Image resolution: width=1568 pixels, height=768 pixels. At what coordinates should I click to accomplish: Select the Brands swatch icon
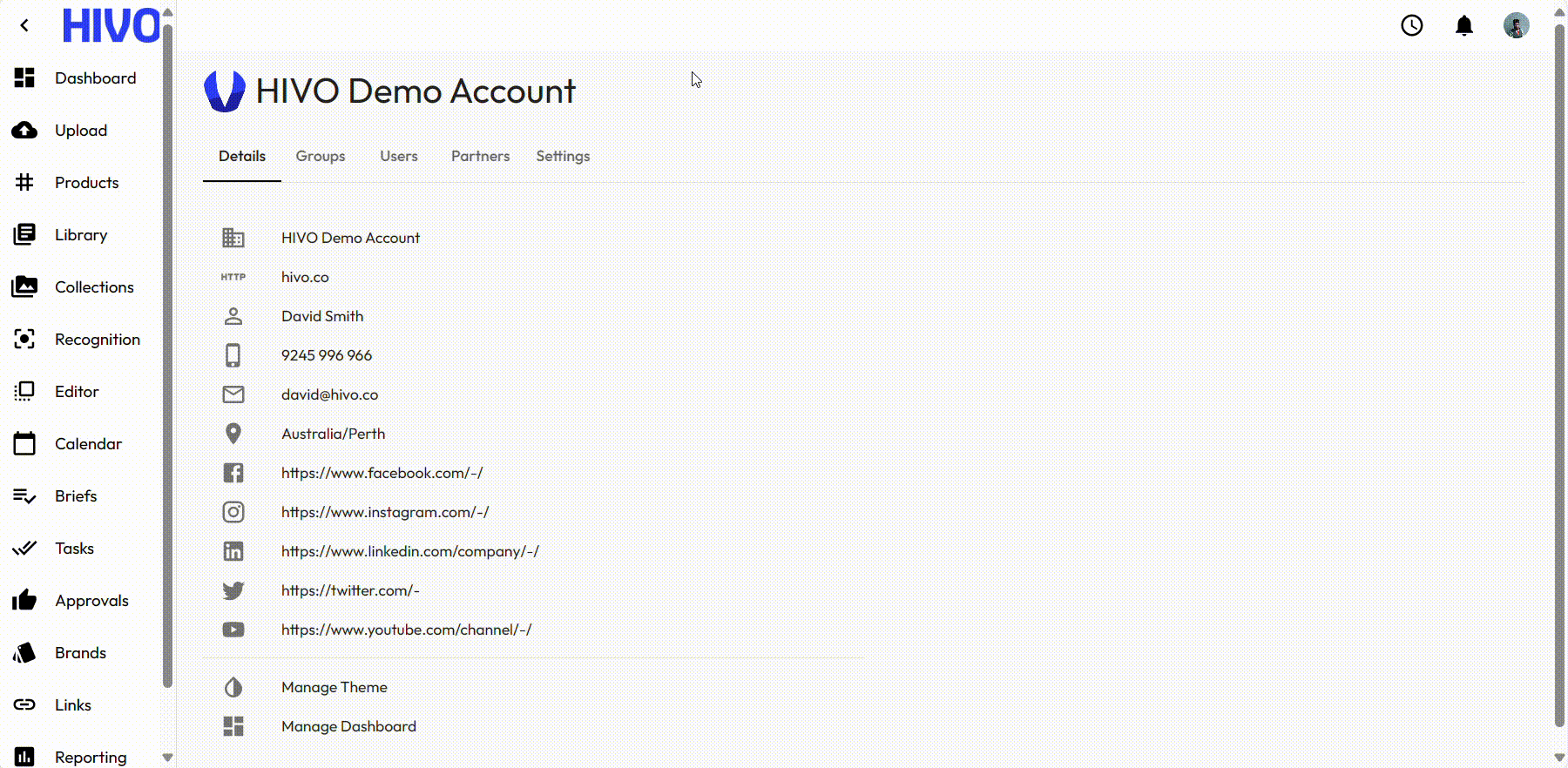(24, 653)
